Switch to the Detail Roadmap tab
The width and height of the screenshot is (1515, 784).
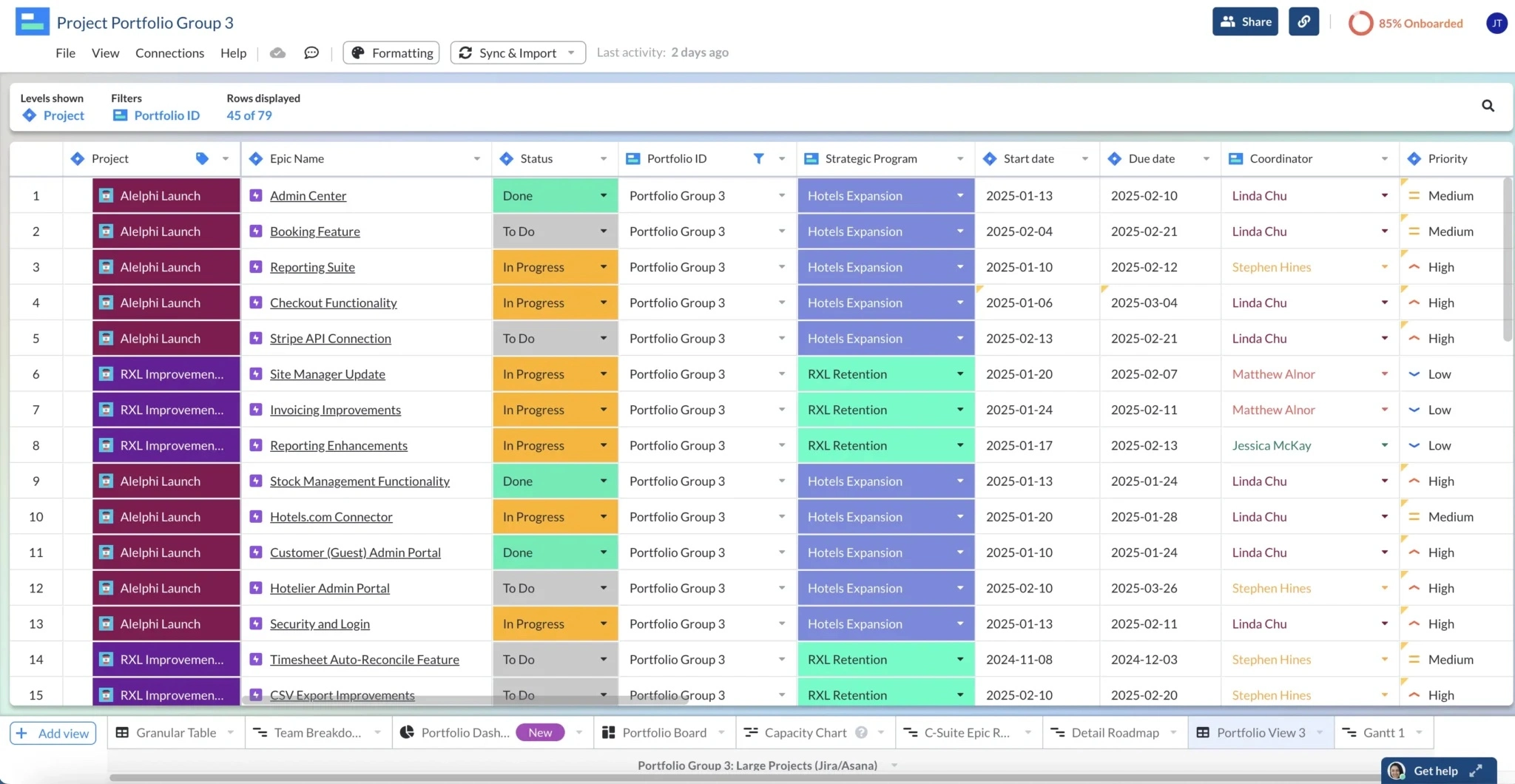(x=1115, y=732)
